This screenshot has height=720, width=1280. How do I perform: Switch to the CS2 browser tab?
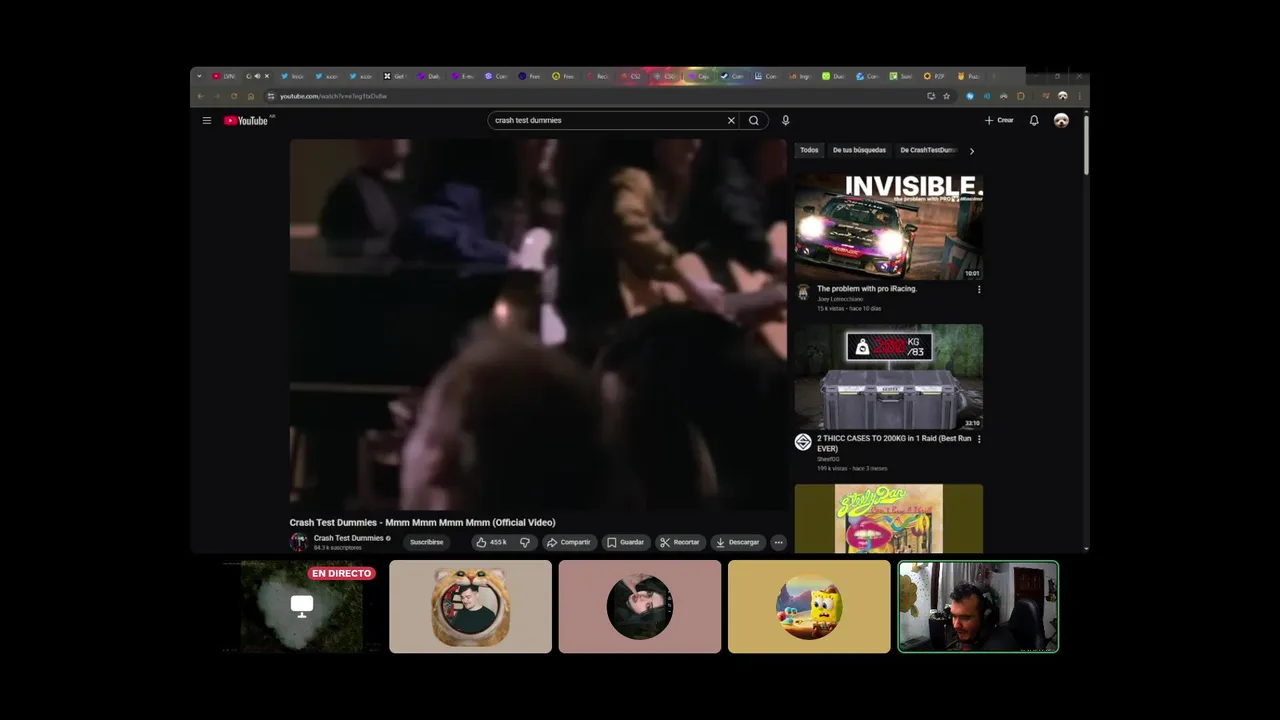(x=632, y=76)
